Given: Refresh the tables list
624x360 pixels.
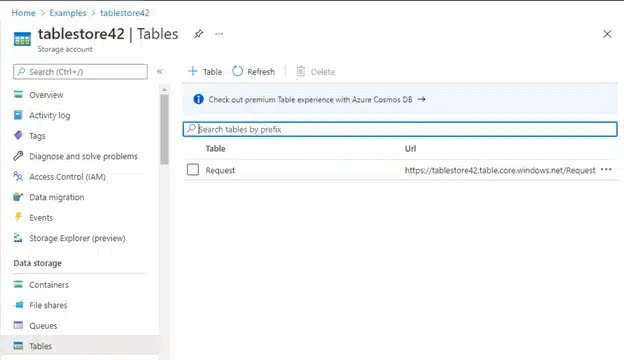Looking at the screenshot, I should click(x=254, y=72).
